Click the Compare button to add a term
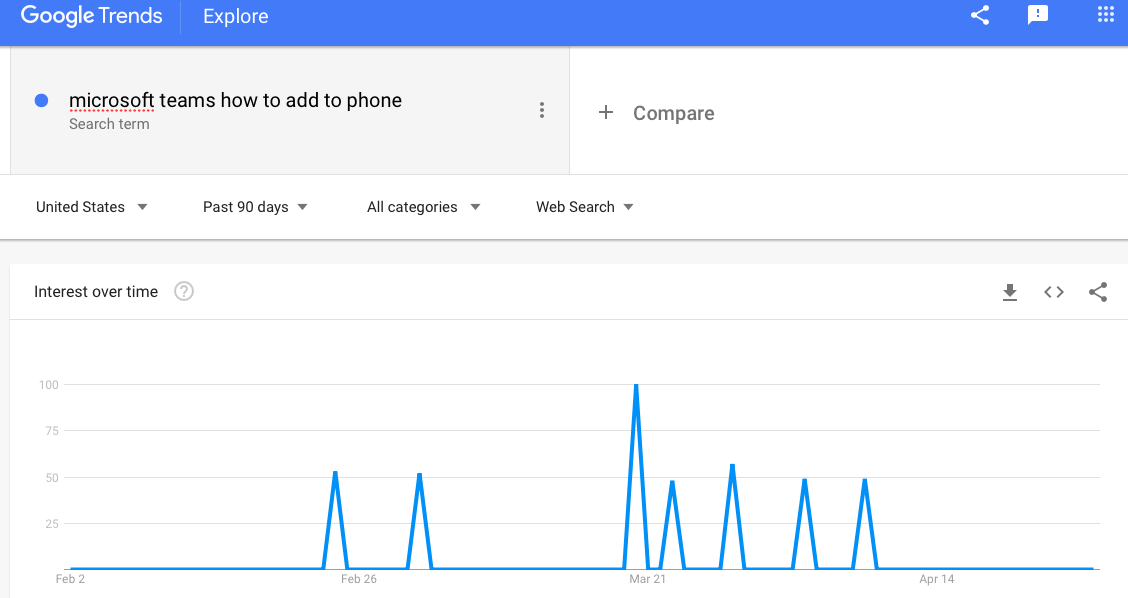 coord(673,113)
